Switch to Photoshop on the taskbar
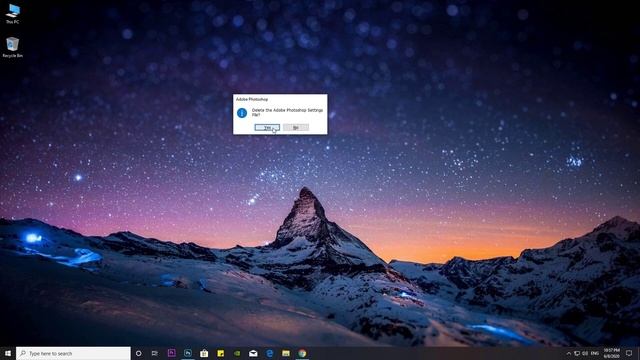Image resolution: width=640 pixels, height=360 pixels. 188,353
